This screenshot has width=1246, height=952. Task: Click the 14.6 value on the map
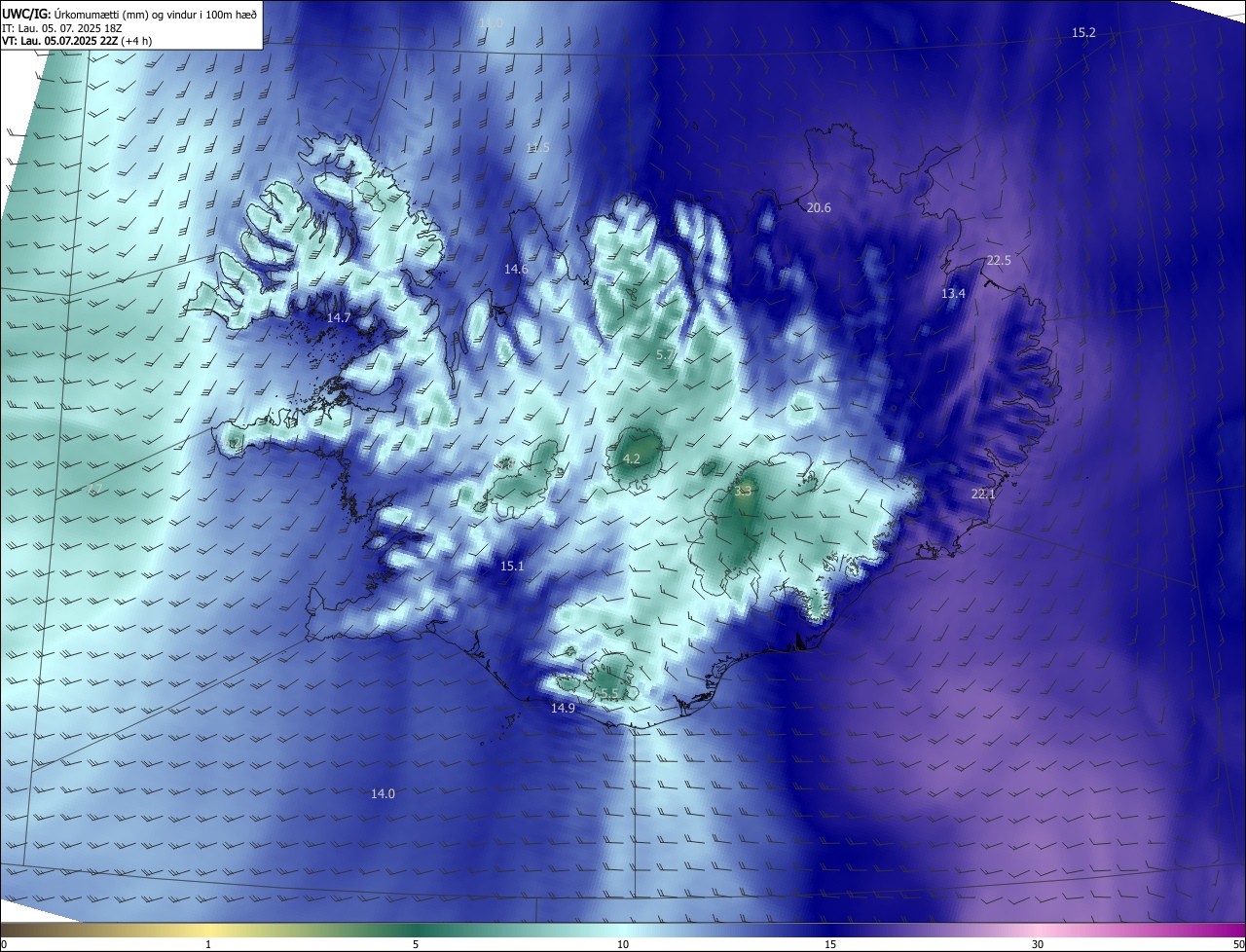point(515,270)
